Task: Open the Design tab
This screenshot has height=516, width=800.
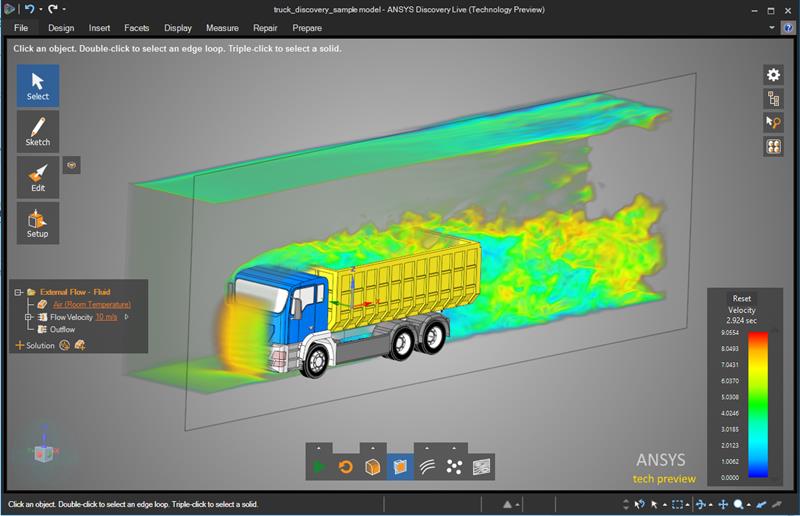Action: pos(61,28)
